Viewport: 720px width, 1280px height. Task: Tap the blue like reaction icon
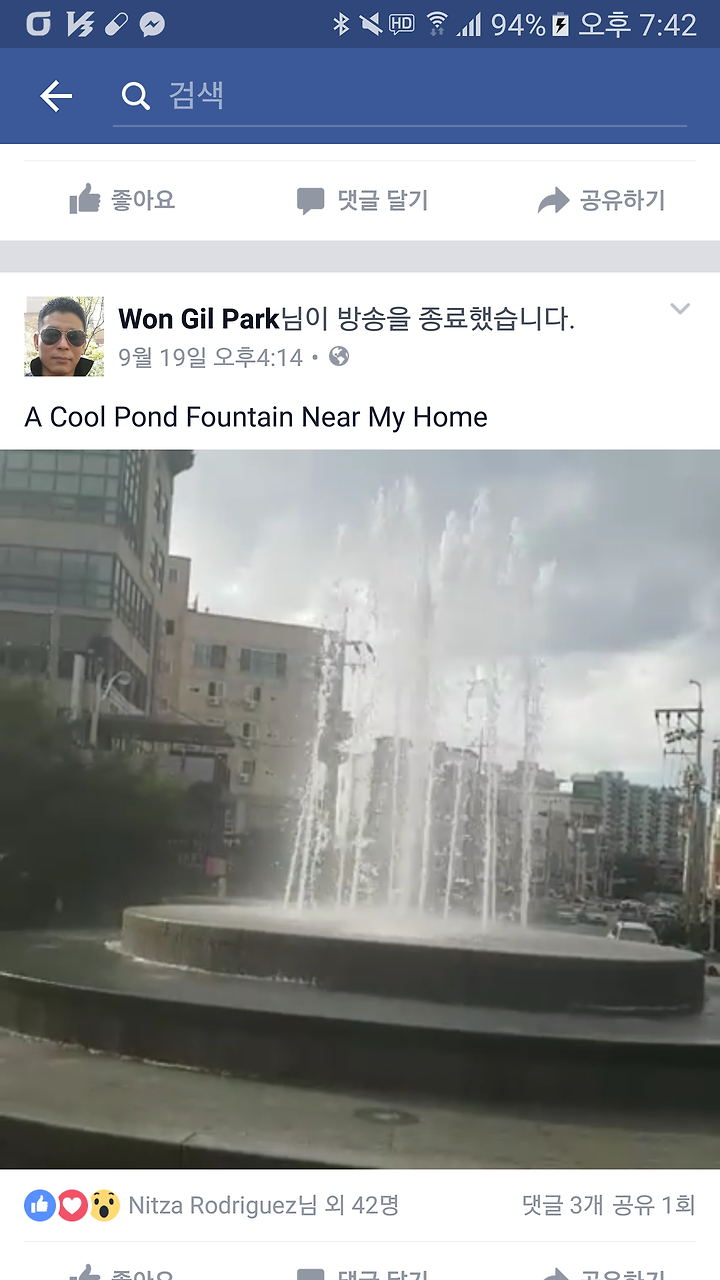(40, 1205)
